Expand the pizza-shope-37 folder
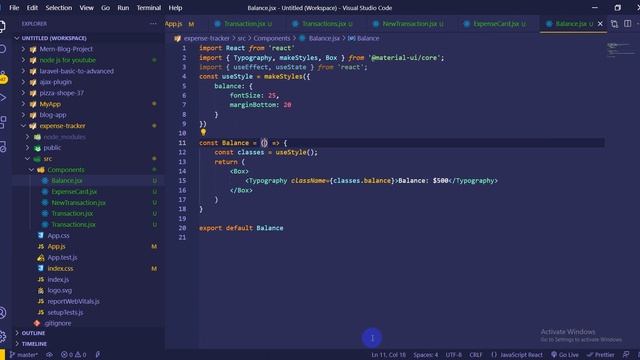This screenshot has height=360, width=640. (x=62, y=93)
